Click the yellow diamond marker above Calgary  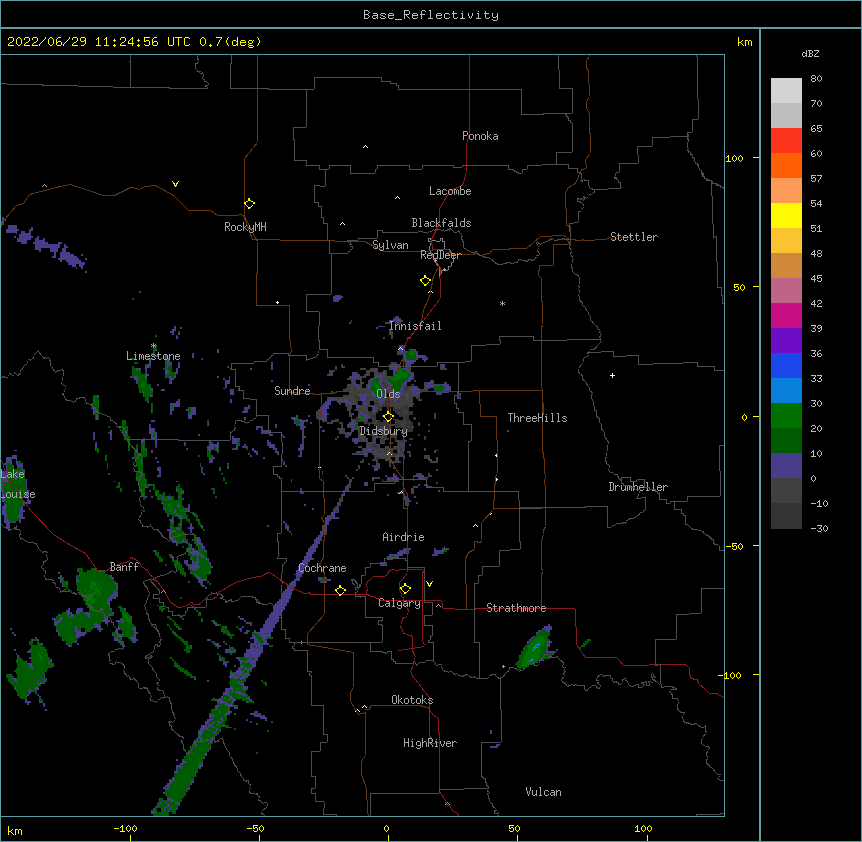(405, 589)
